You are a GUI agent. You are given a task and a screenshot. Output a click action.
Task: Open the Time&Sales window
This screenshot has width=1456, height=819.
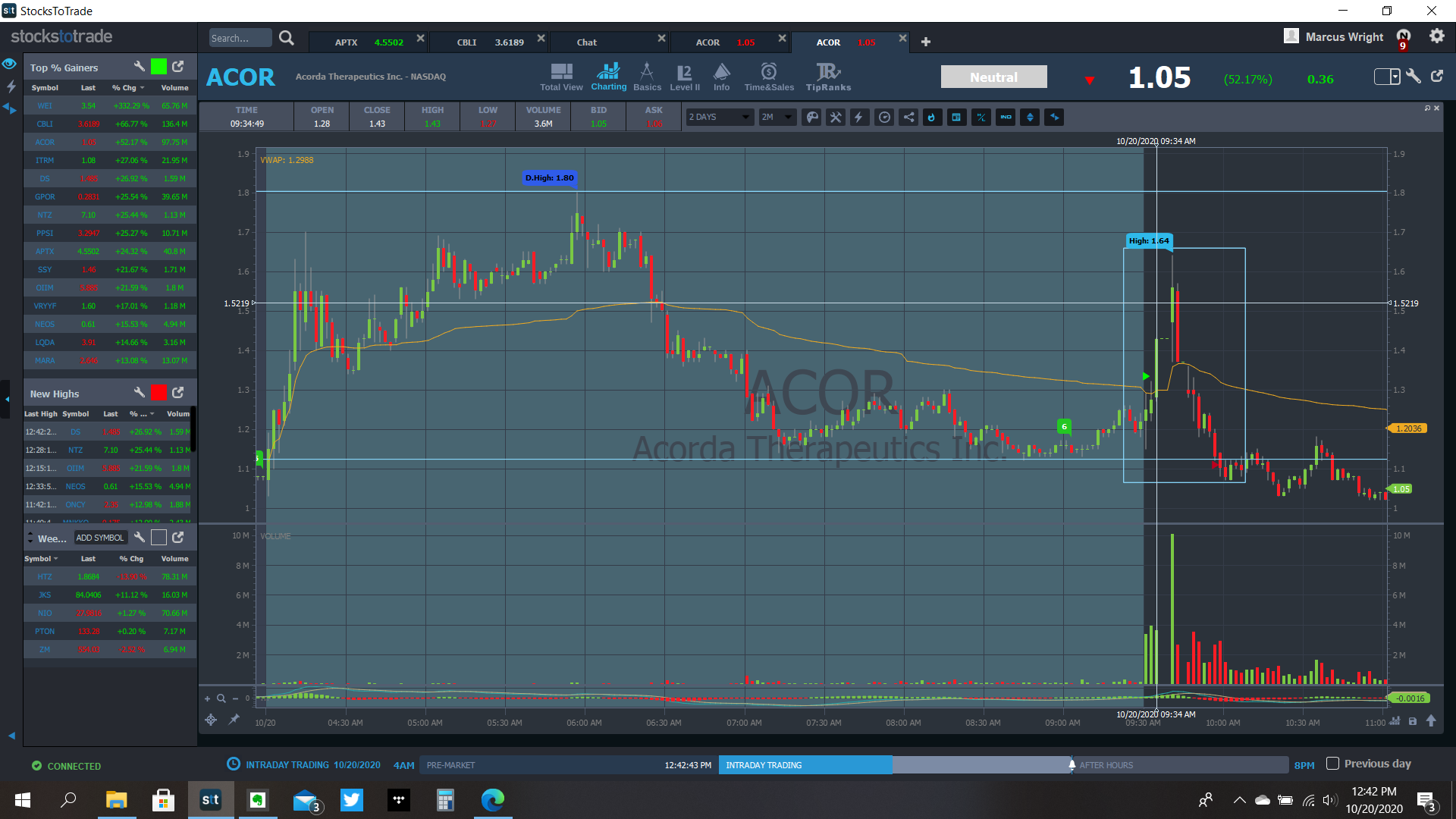pyautogui.click(x=769, y=77)
